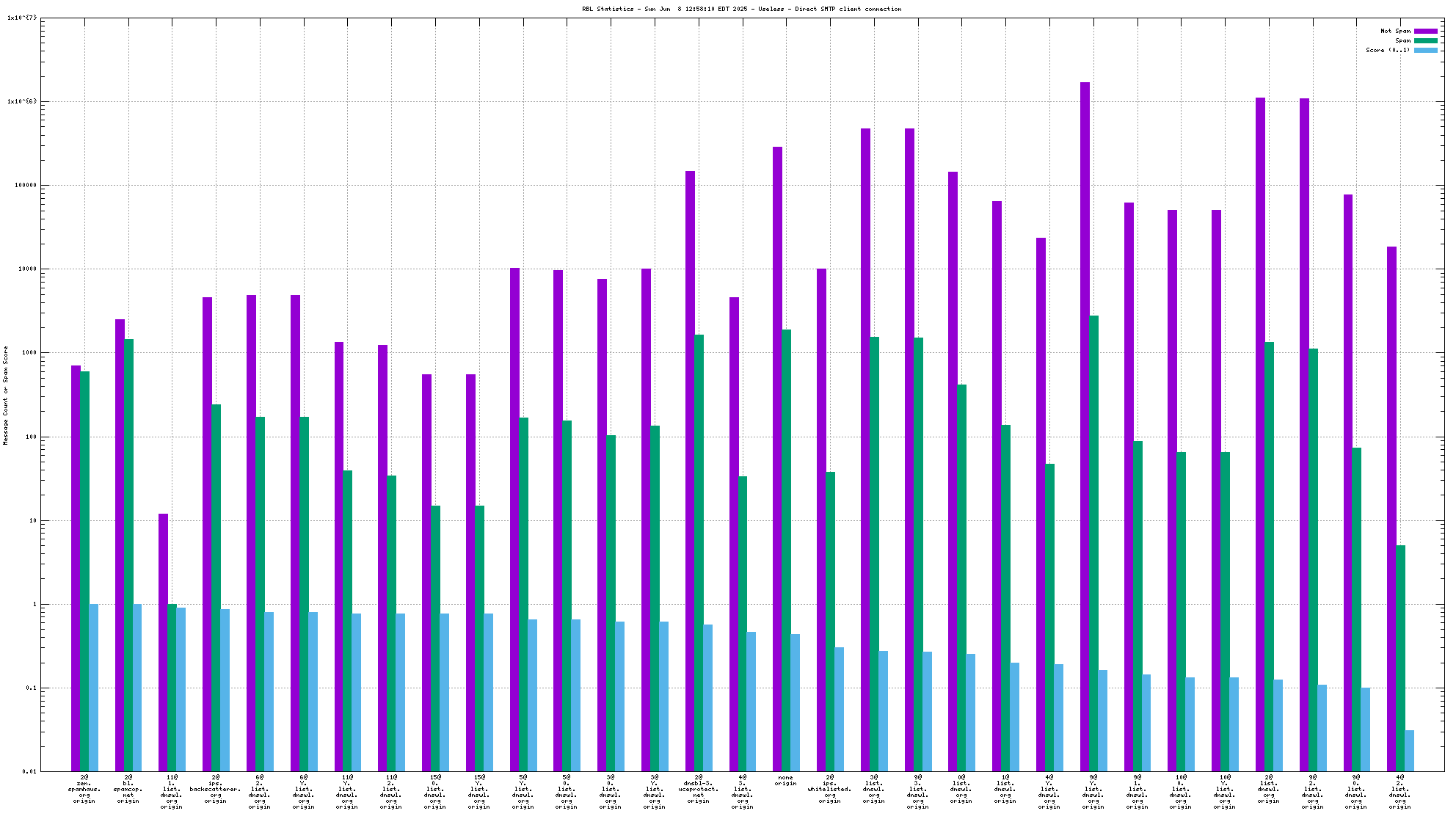Image resolution: width=1456 pixels, height=819 pixels.
Task: Click the blue Score bar for bl.spamcop.net
Action: [137, 688]
